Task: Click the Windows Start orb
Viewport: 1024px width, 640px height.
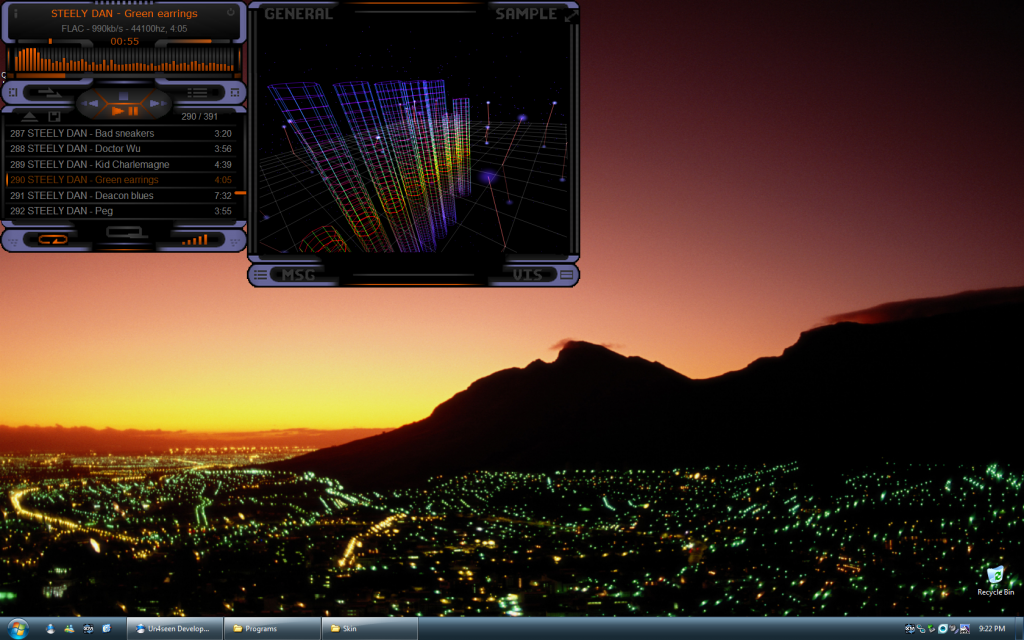Action: pyautogui.click(x=17, y=628)
